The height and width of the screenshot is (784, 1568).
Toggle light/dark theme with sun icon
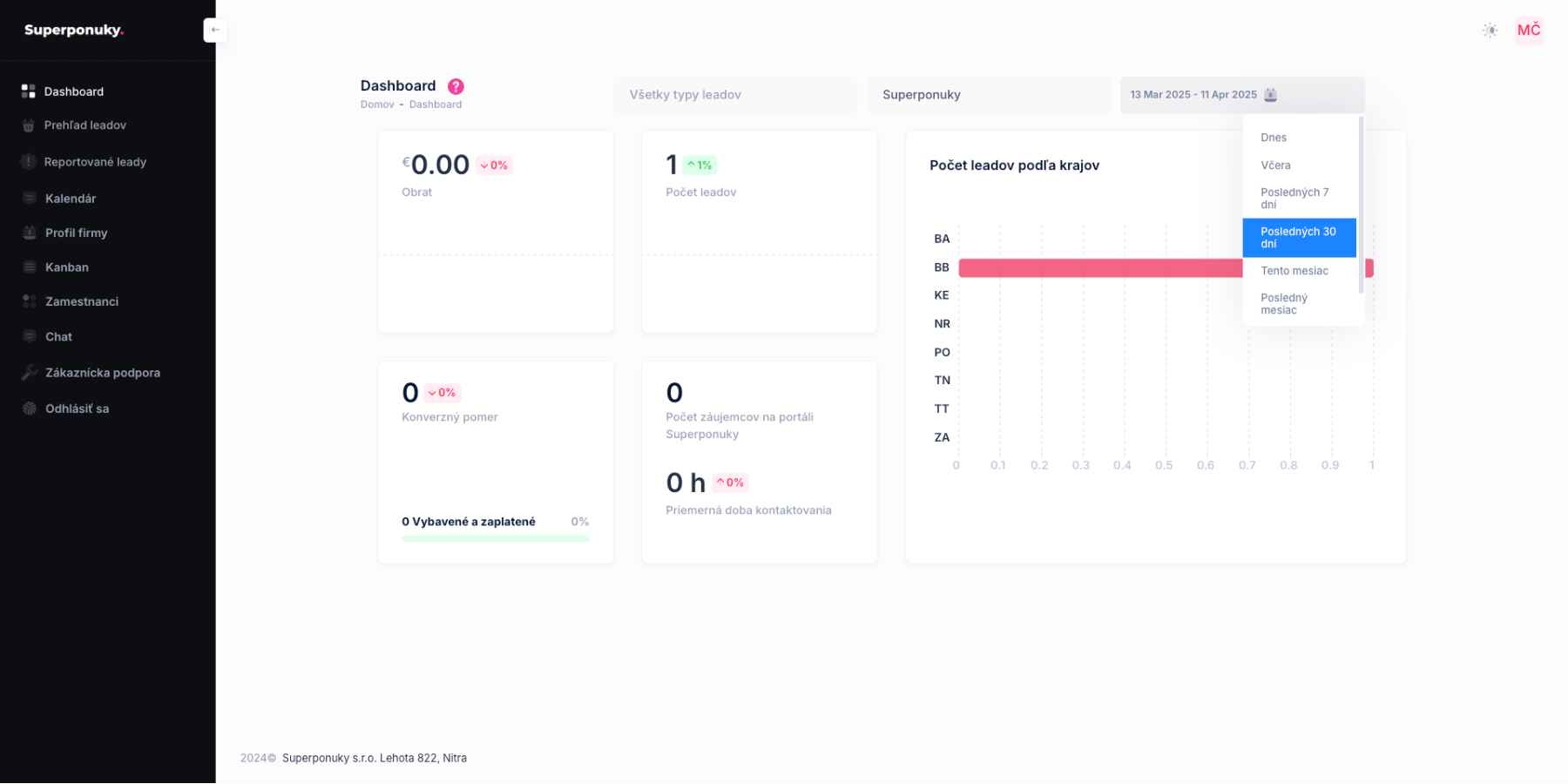point(1490,30)
